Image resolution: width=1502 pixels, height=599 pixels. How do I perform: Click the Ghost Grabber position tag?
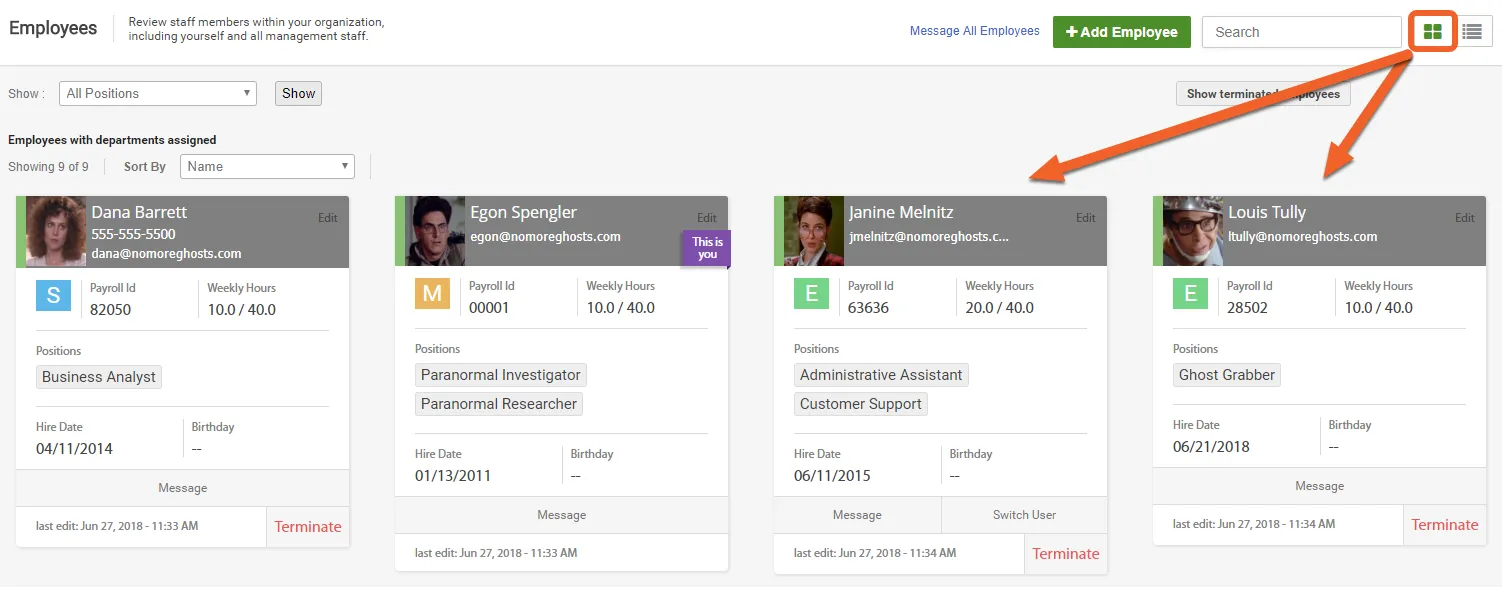(1227, 375)
